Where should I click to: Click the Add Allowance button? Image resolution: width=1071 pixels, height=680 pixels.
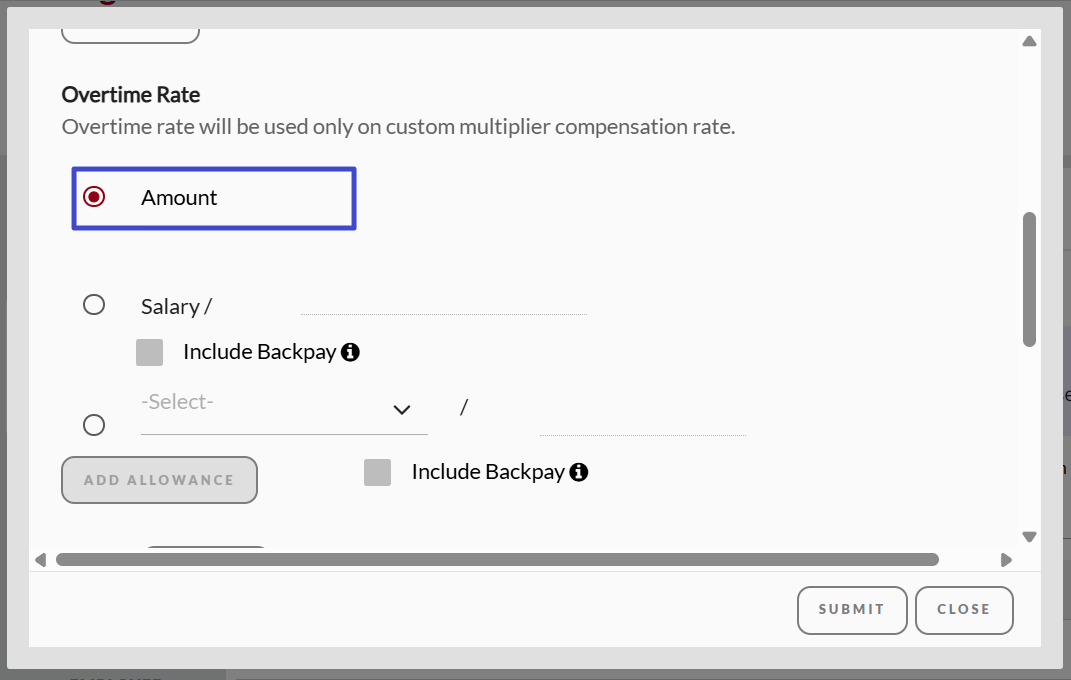coord(159,480)
